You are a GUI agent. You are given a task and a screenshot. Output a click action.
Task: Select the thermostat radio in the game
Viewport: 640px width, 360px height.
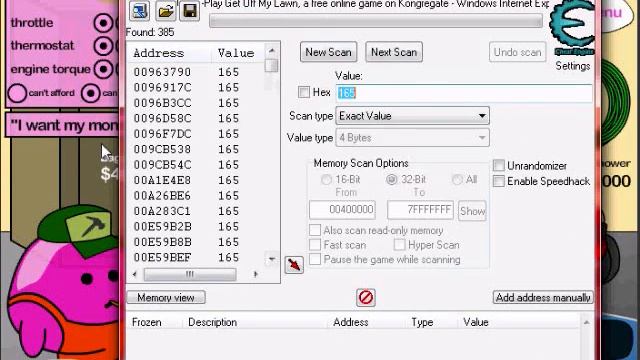103,46
